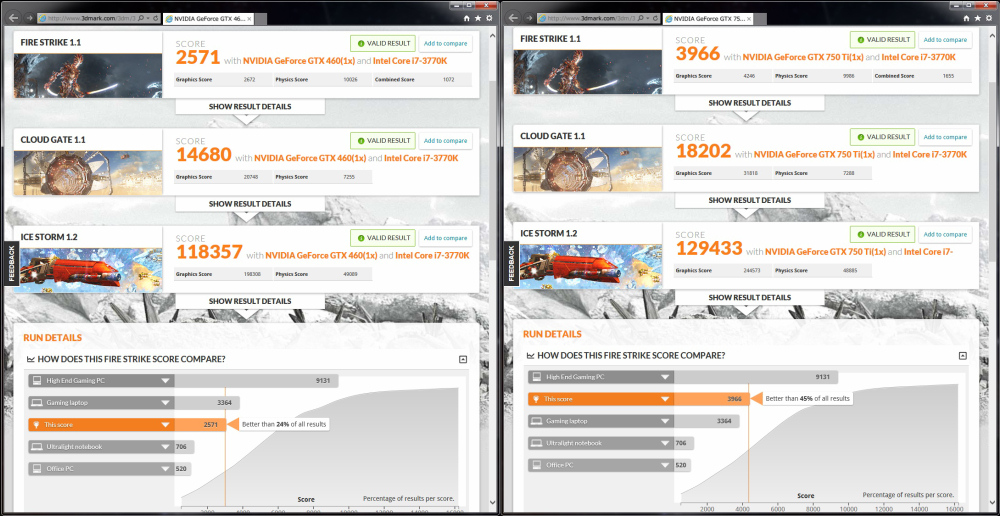Go forward in the right browser window
The image size is (1000, 516).
pyautogui.click(x=529, y=18)
